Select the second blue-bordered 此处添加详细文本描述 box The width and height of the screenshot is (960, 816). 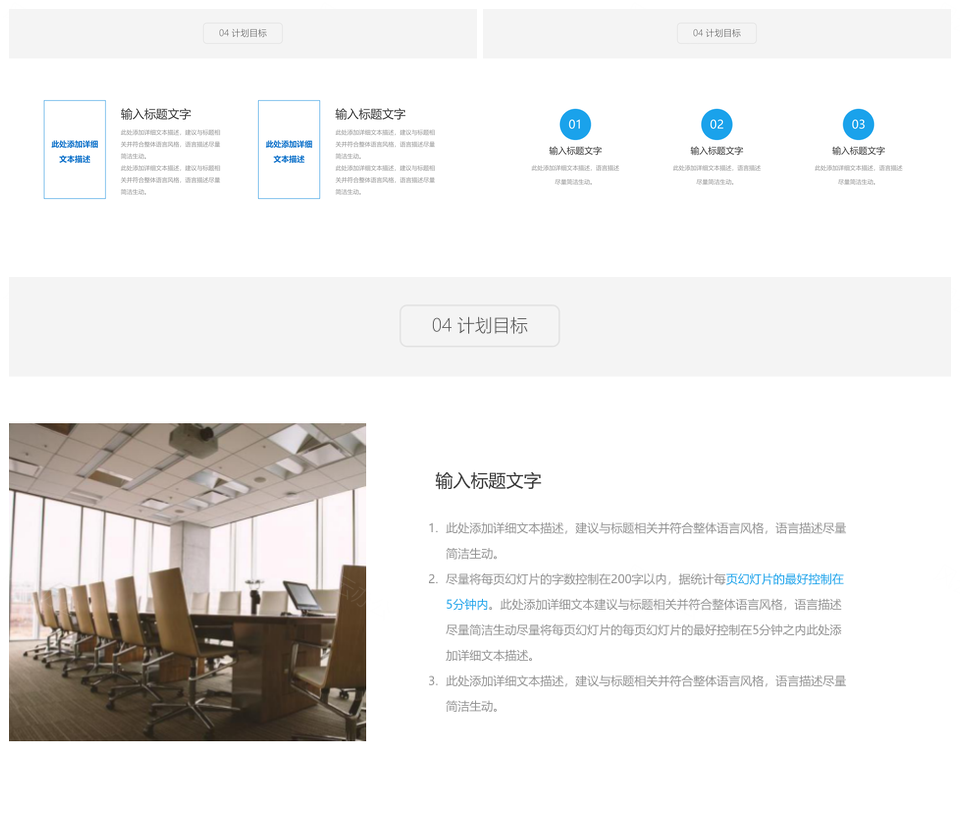click(289, 149)
